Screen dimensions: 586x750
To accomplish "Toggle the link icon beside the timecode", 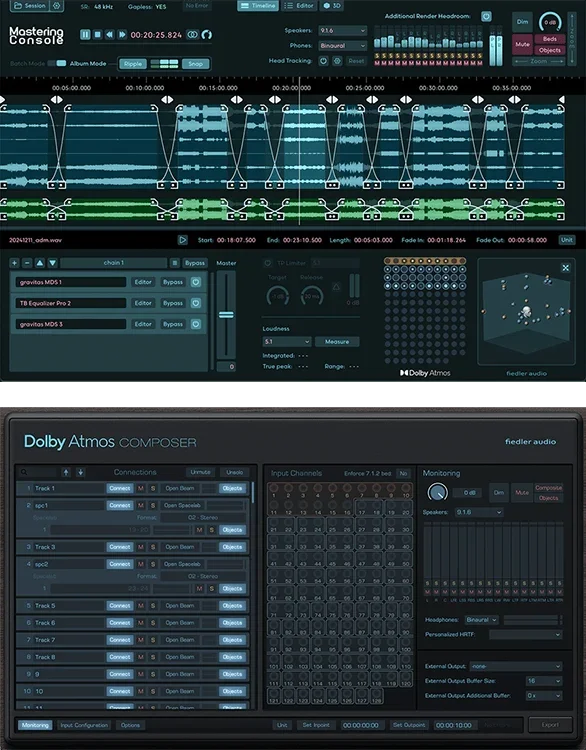I will click(192, 34).
